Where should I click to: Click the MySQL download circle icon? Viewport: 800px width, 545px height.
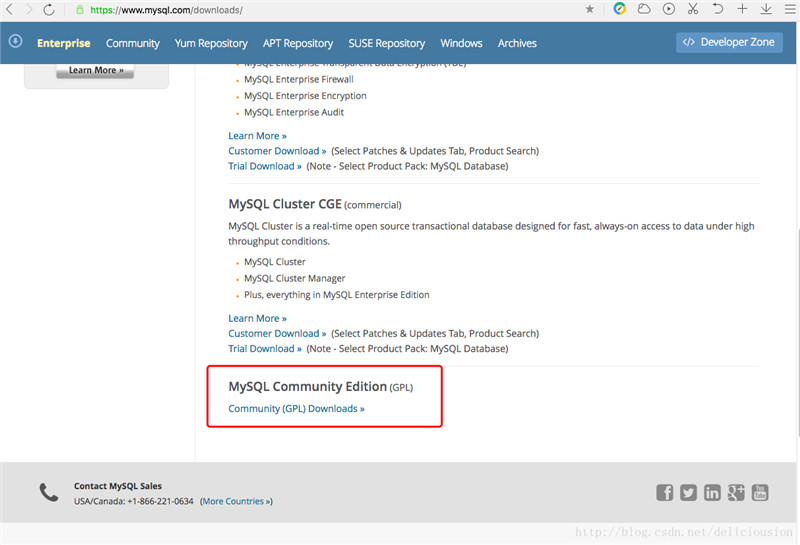click(x=15, y=42)
